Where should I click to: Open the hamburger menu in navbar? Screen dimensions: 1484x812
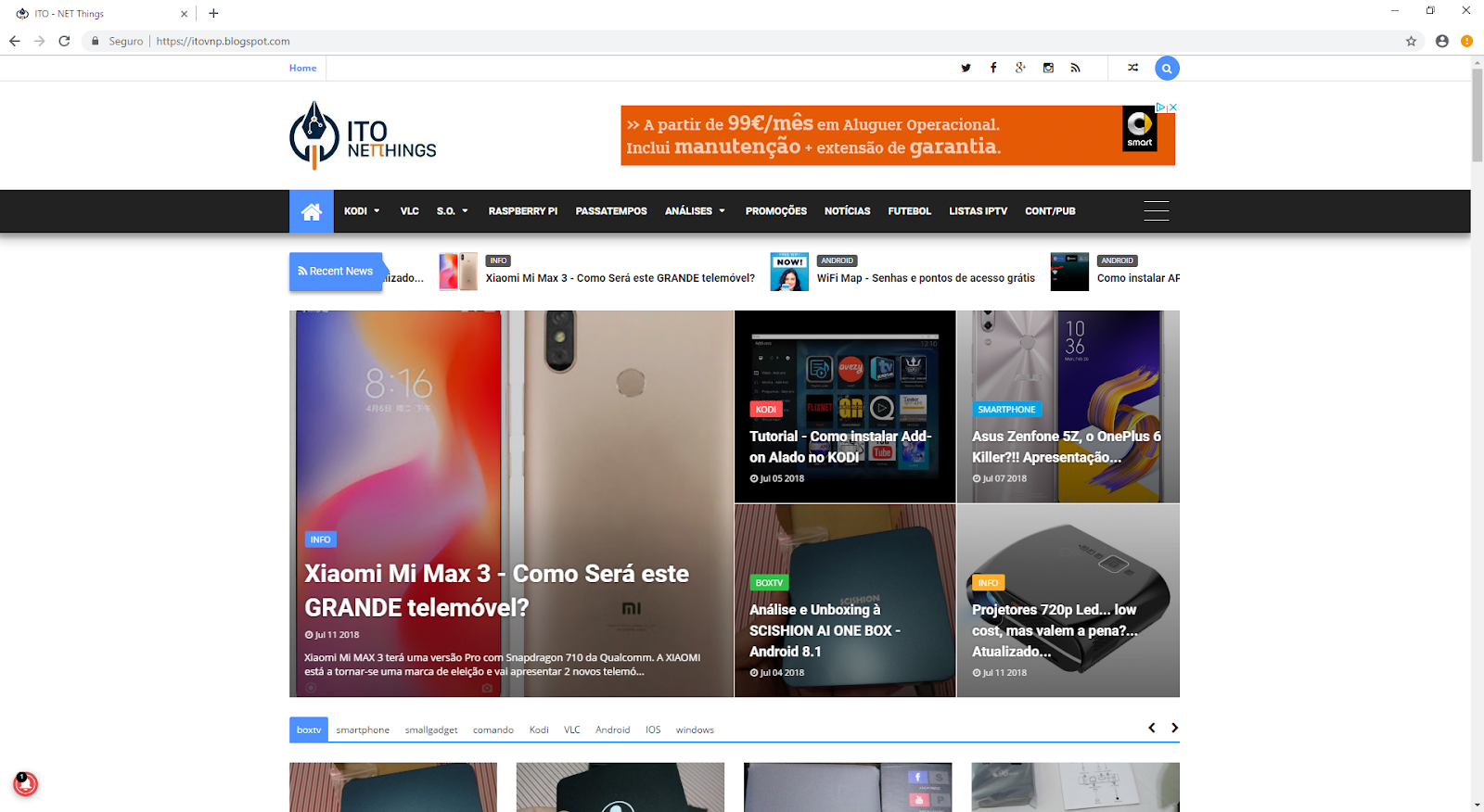[x=1156, y=210]
